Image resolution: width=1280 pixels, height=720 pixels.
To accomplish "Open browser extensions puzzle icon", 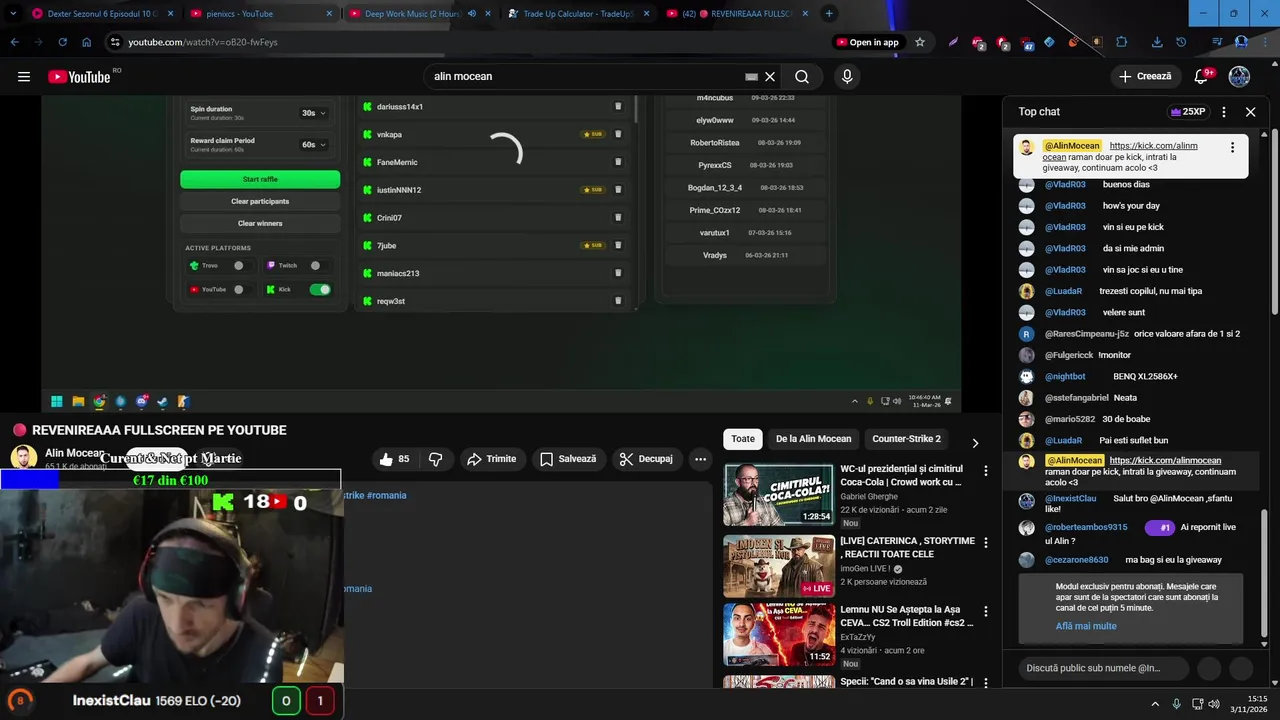I will [x=1121, y=42].
